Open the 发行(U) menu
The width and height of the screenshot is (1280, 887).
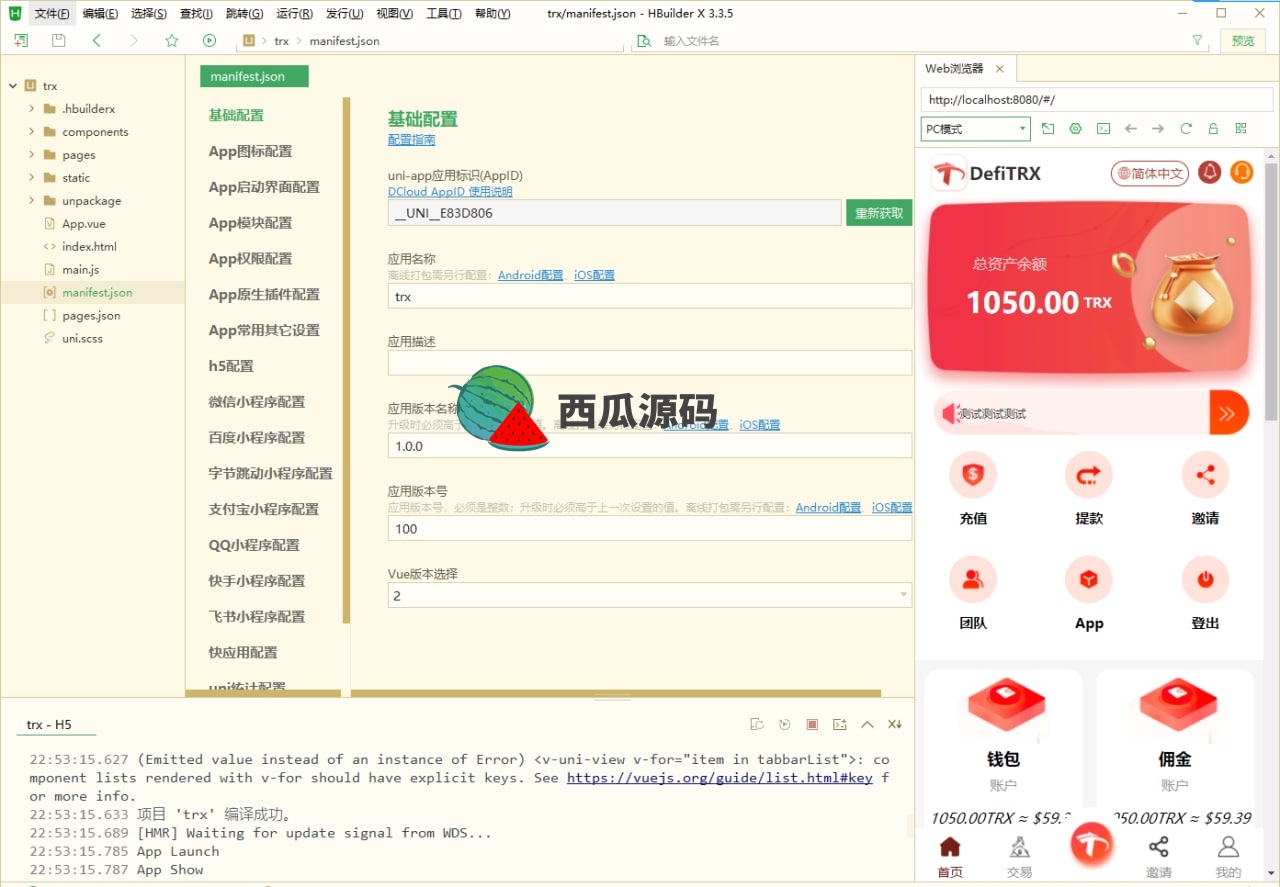pos(344,13)
